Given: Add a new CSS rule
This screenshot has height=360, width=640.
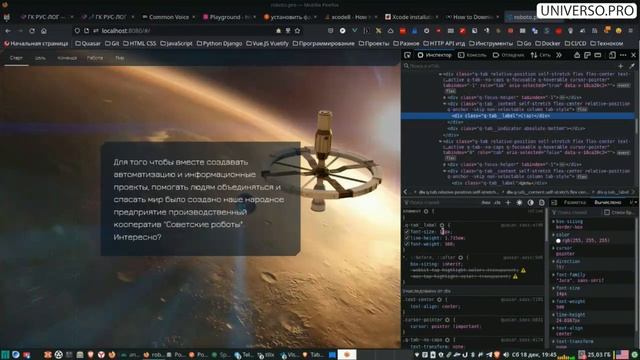Looking at the screenshot, I should click(x=508, y=202).
